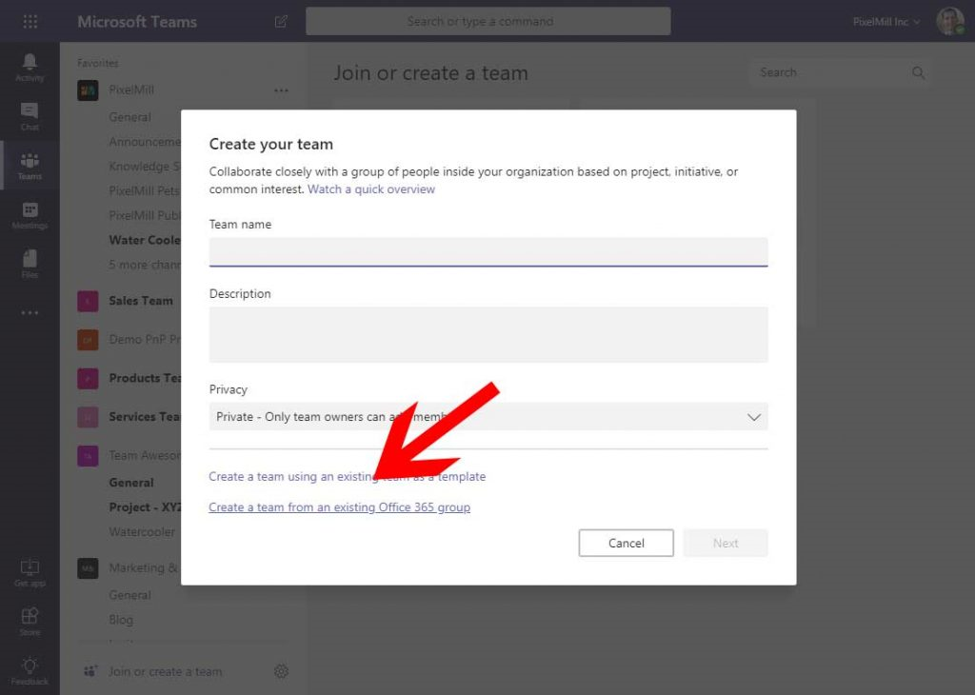Click the Services Team avatar icon
The image size is (975, 695).
[88, 417]
